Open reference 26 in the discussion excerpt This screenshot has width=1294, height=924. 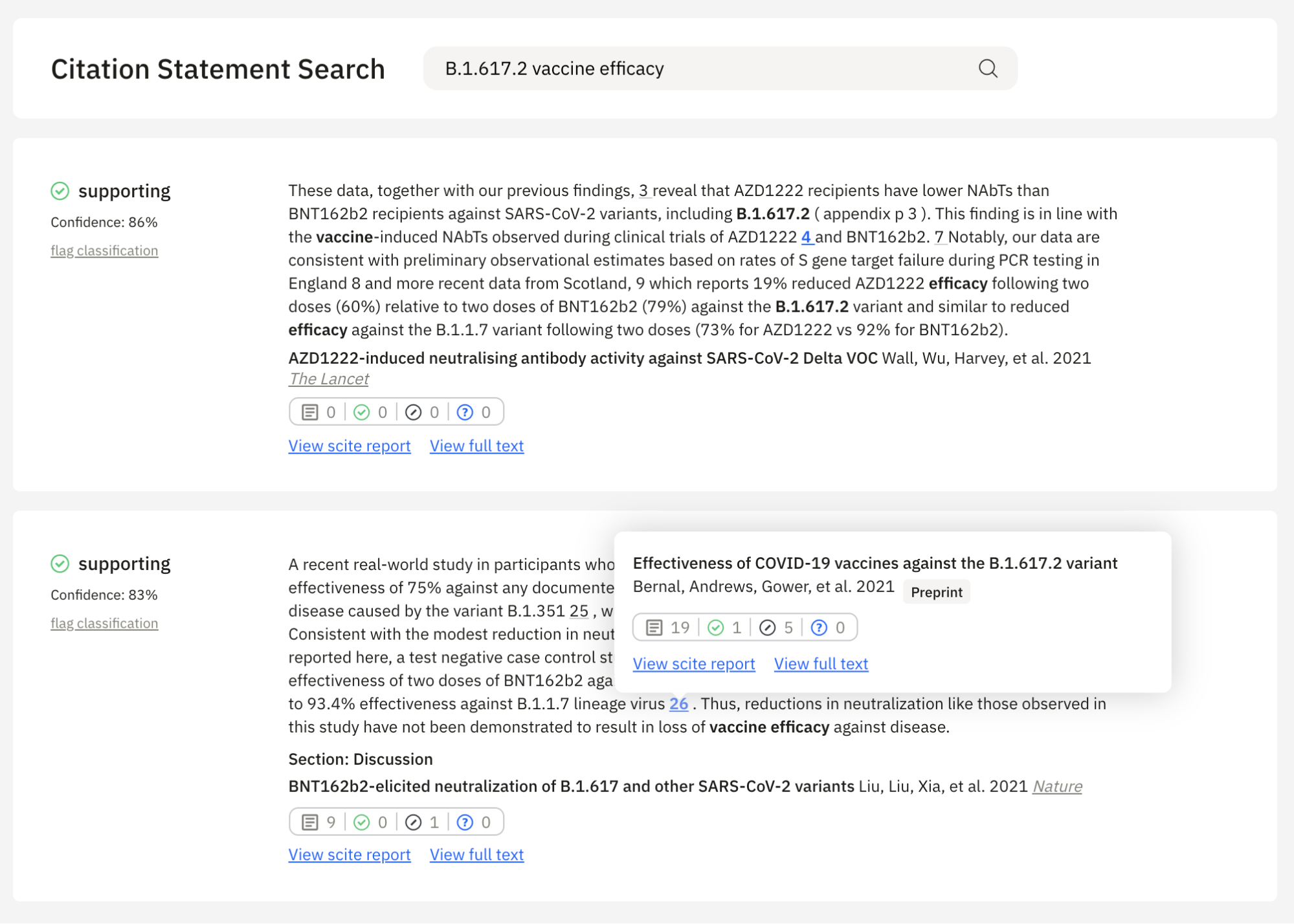coord(678,704)
